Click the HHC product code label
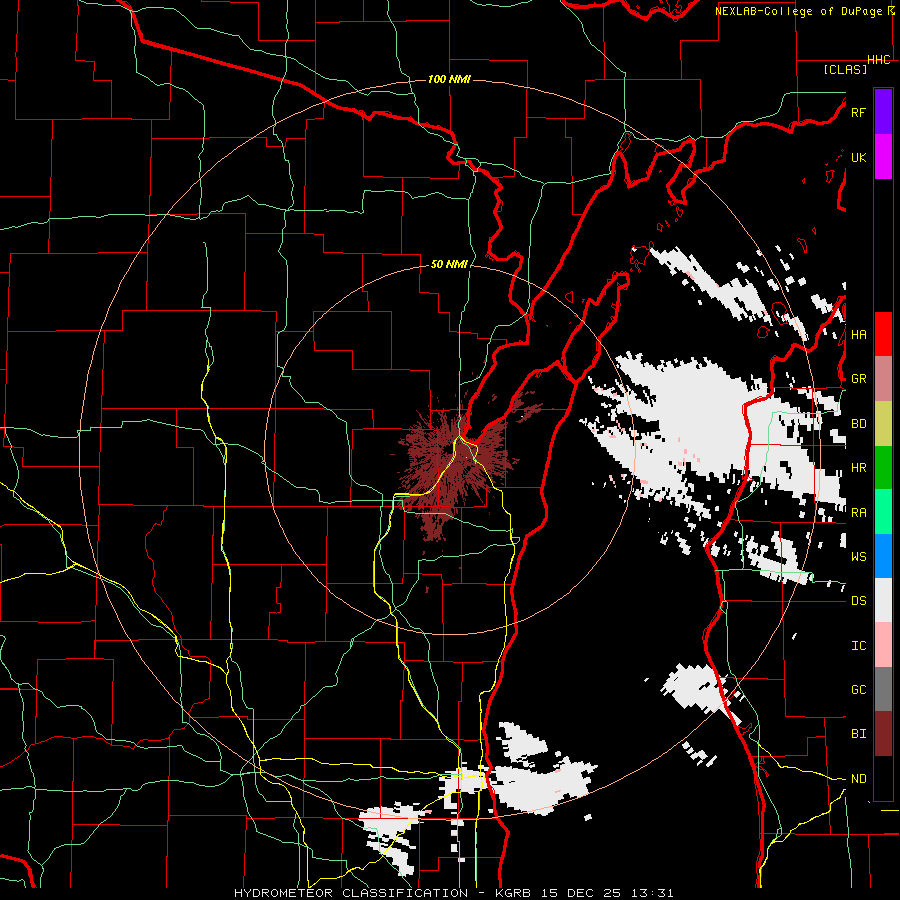The image size is (900, 900). pyautogui.click(x=879, y=60)
